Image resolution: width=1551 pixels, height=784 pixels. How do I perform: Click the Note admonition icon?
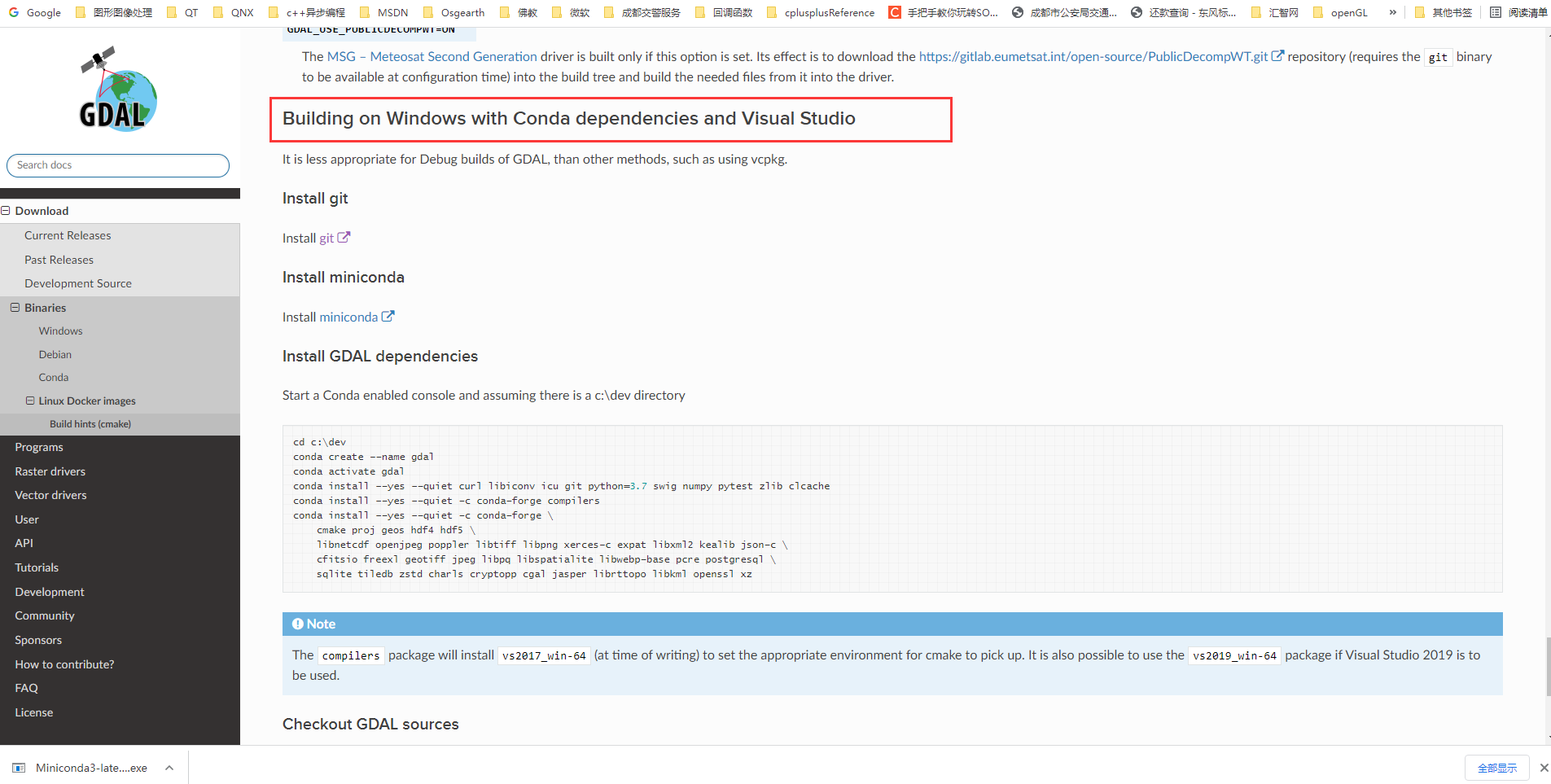pos(298,624)
